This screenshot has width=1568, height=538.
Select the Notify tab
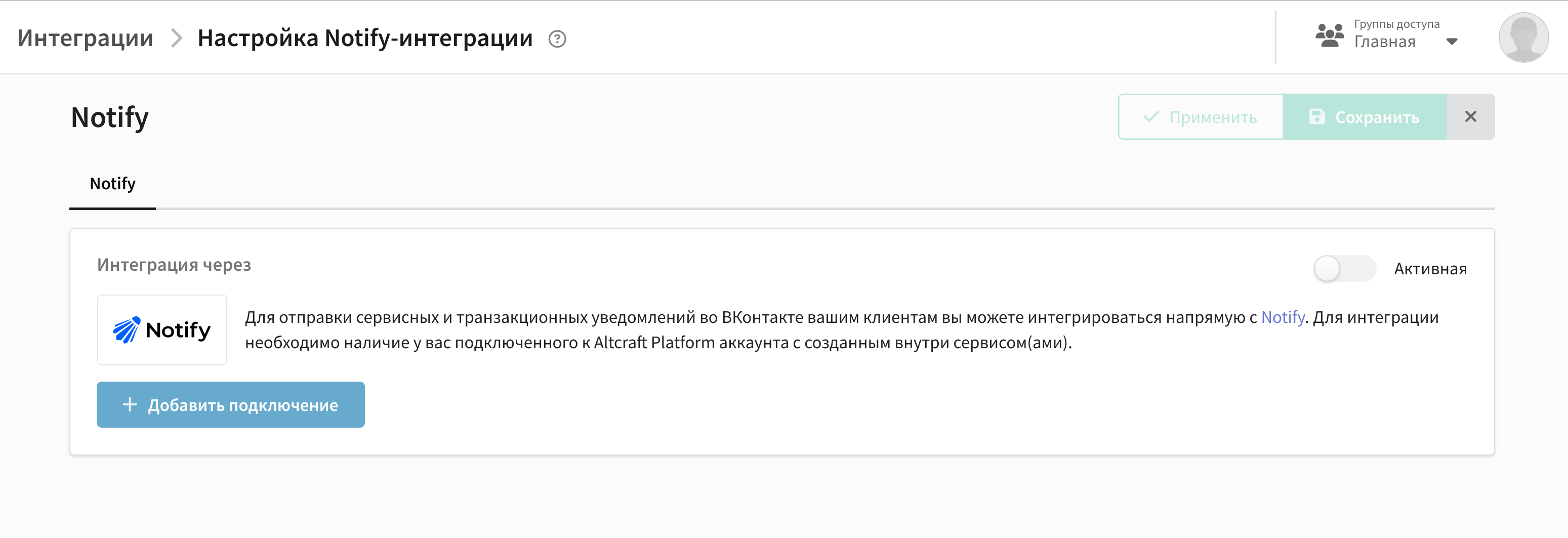click(x=112, y=184)
